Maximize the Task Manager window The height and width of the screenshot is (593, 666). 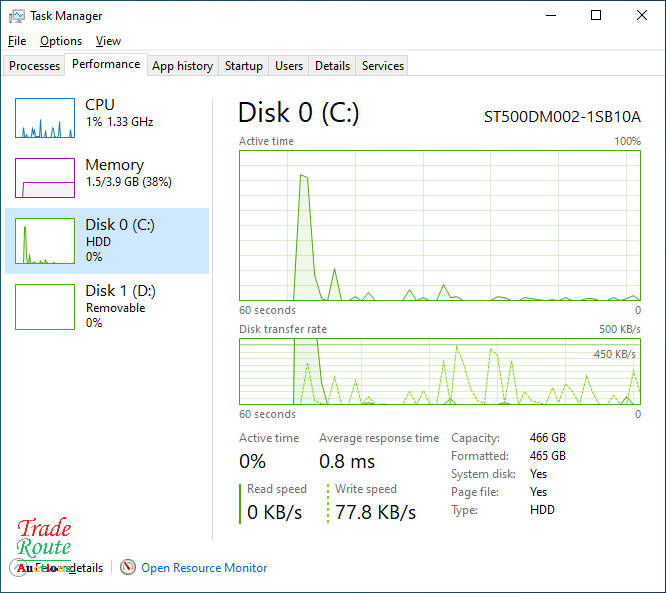click(x=596, y=16)
